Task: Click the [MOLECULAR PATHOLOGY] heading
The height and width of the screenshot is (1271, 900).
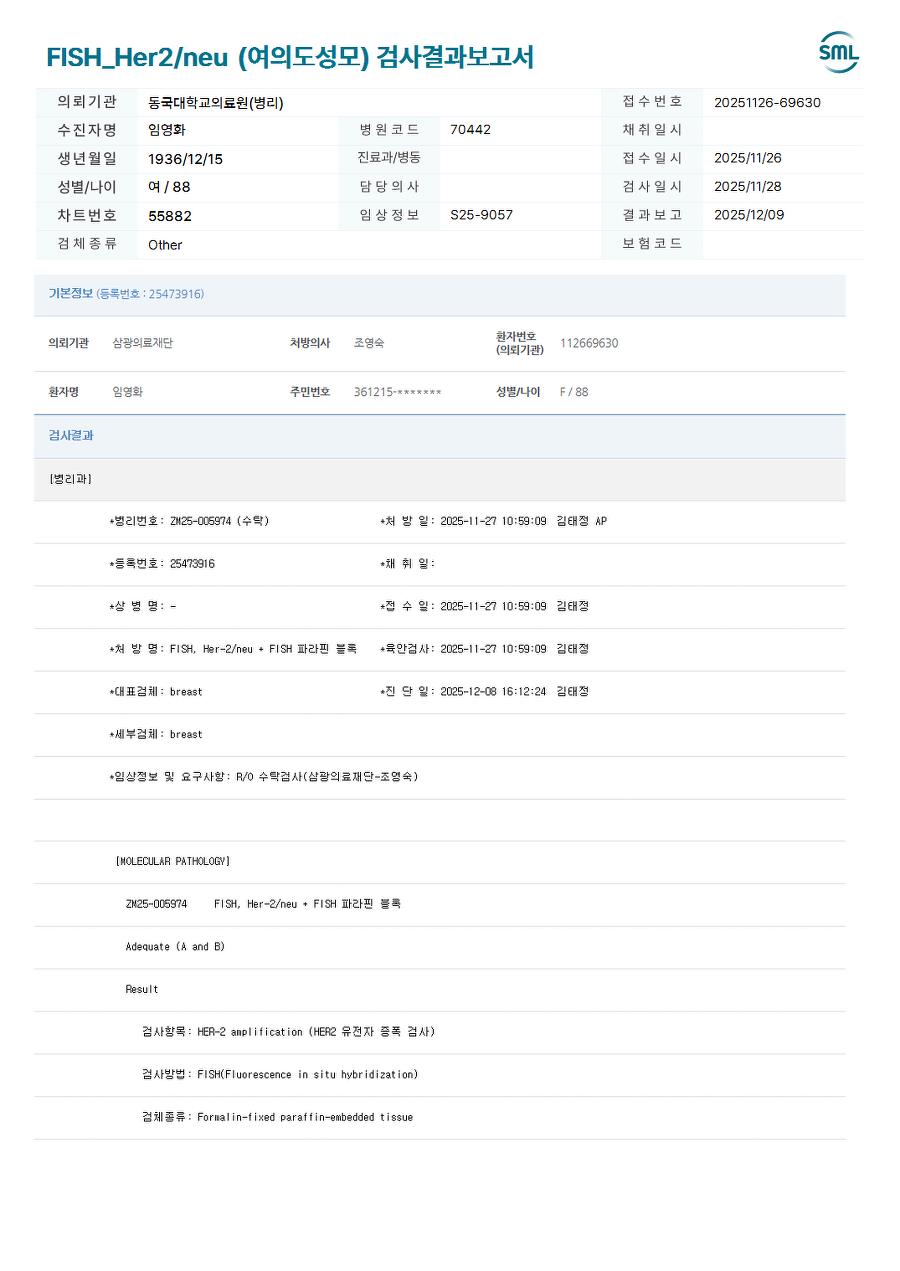Action: (x=172, y=861)
